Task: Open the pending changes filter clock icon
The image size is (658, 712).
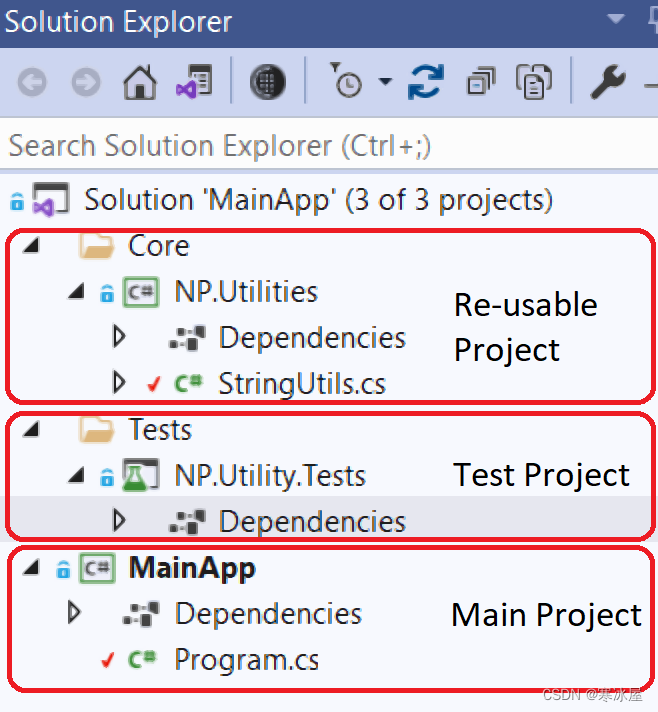Action: (346, 80)
